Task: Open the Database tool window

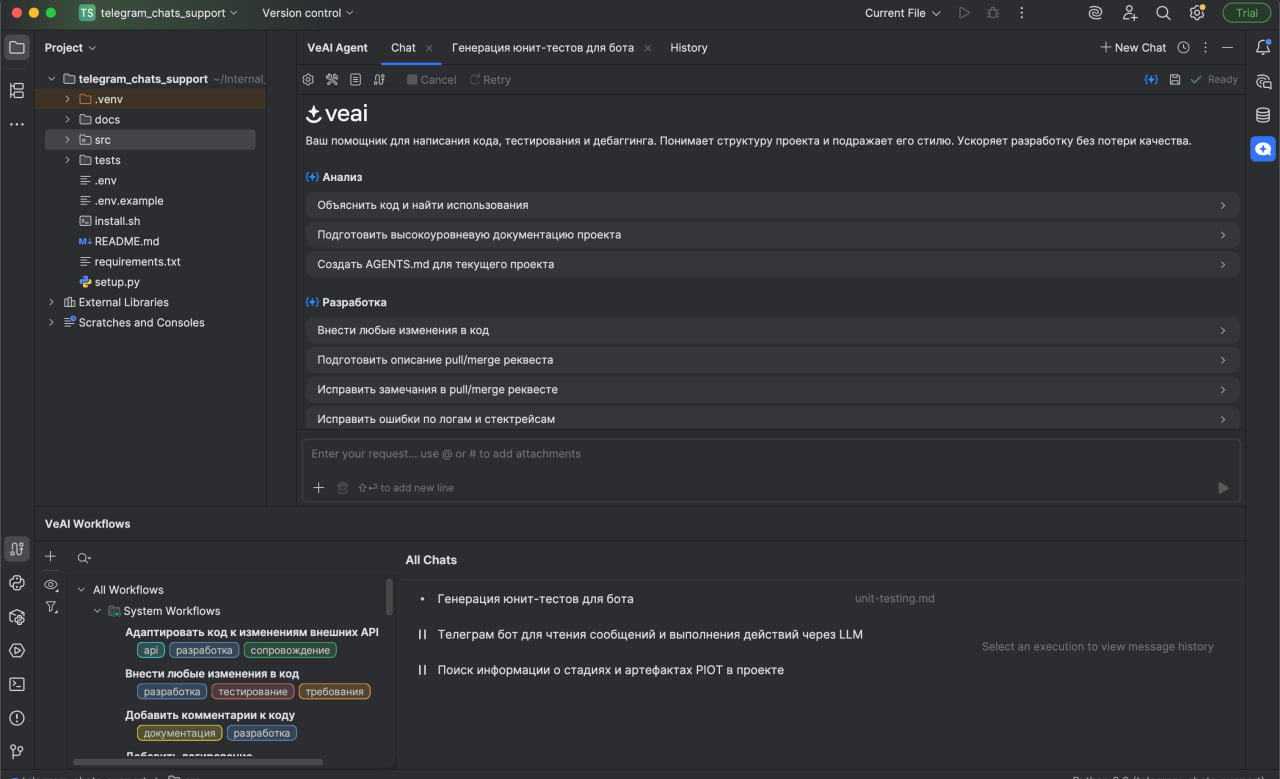Action: coord(1262,114)
